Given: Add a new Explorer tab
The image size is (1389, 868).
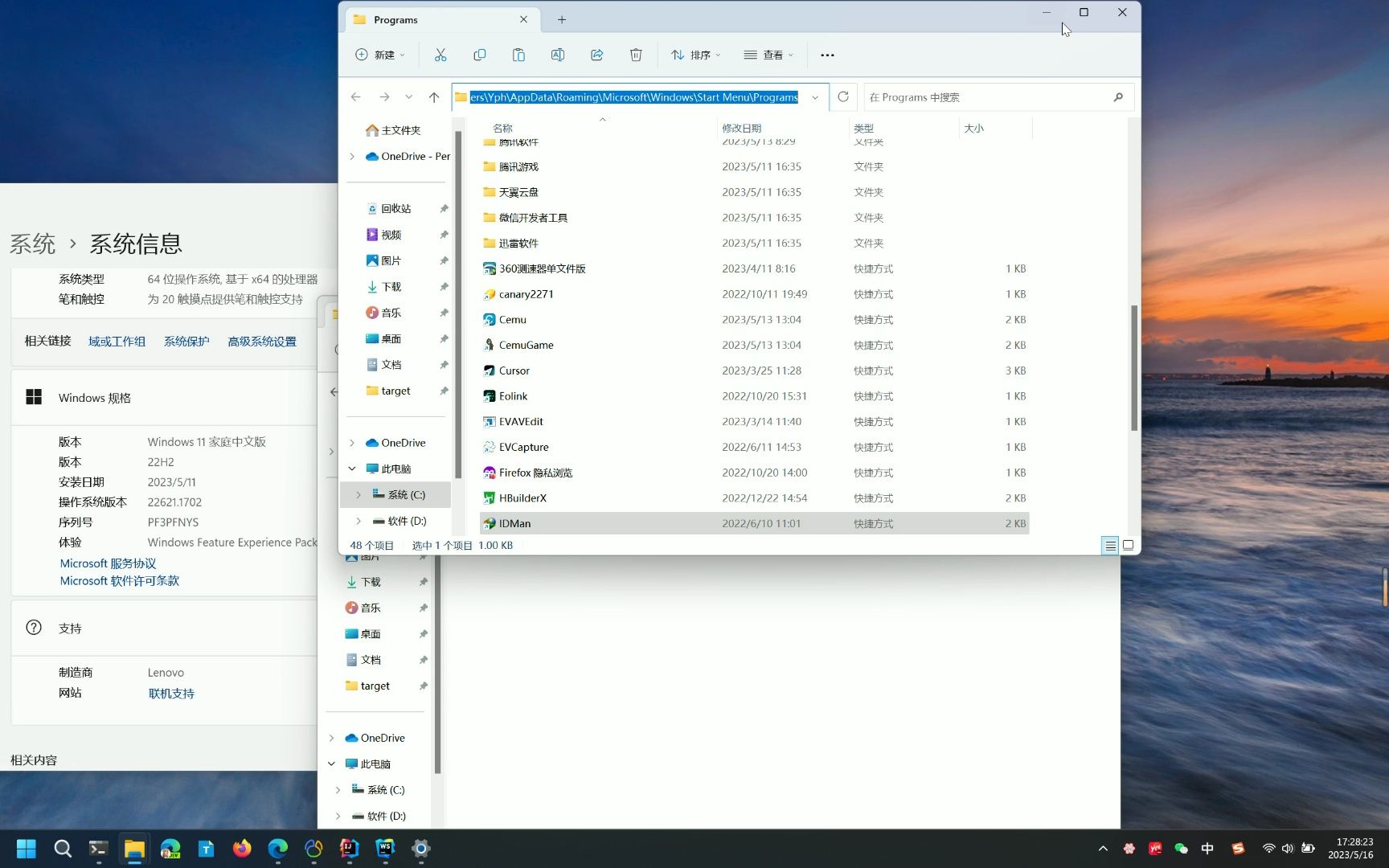Looking at the screenshot, I should [x=562, y=20].
